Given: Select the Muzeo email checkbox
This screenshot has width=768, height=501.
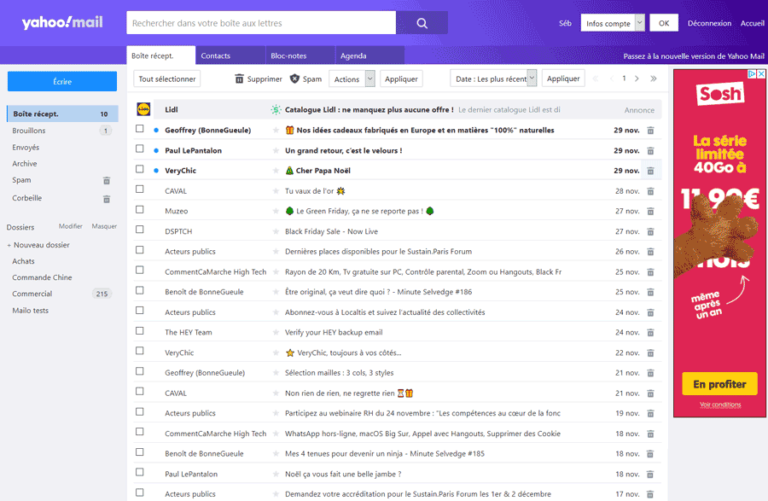Looking at the screenshot, I should [140, 211].
